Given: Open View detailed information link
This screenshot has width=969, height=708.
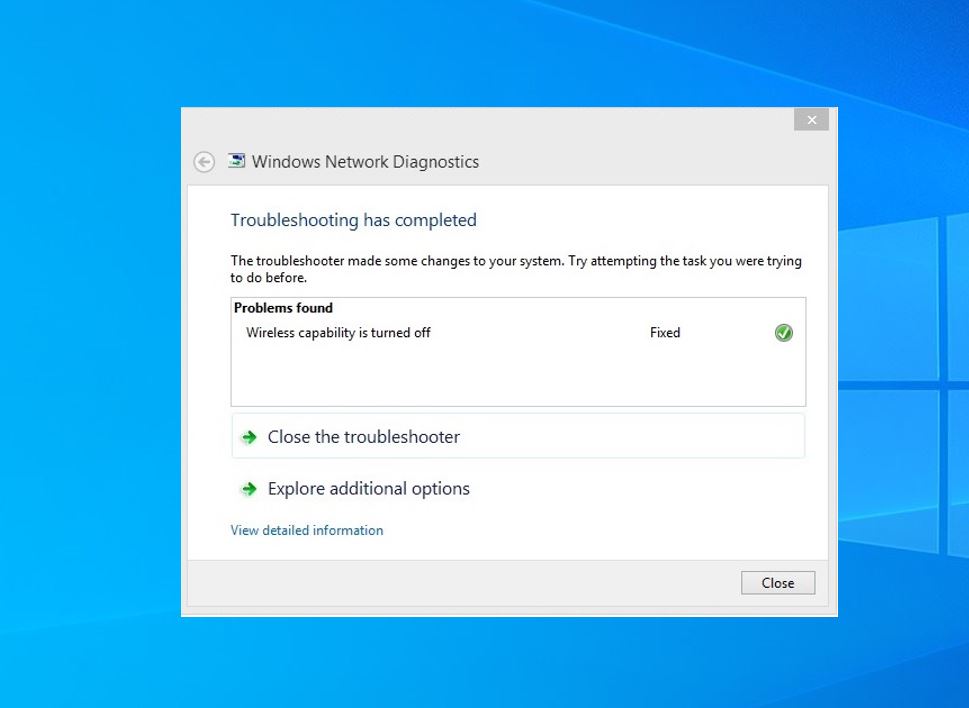Looking at the screenshot, I should pyautogui.click(x=307, y=530).
